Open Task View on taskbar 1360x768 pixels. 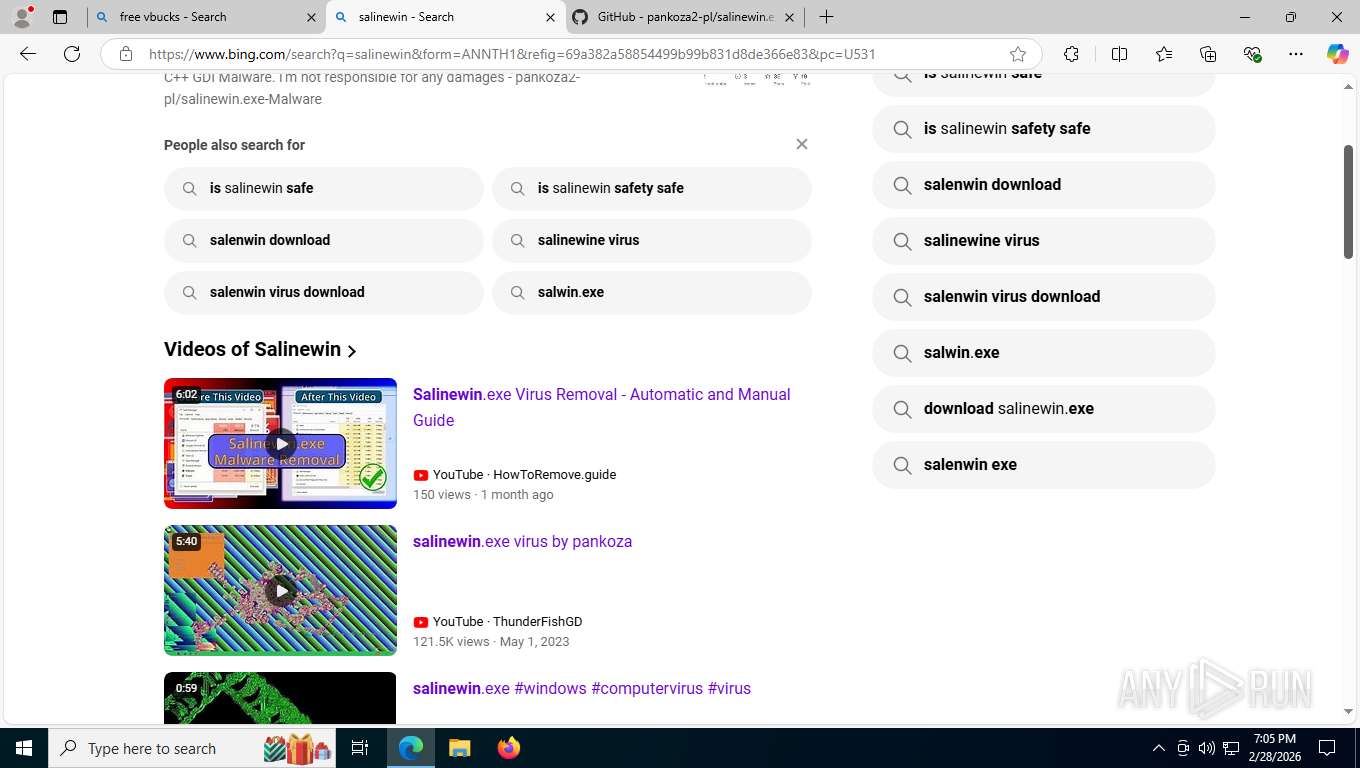[361, 748]
